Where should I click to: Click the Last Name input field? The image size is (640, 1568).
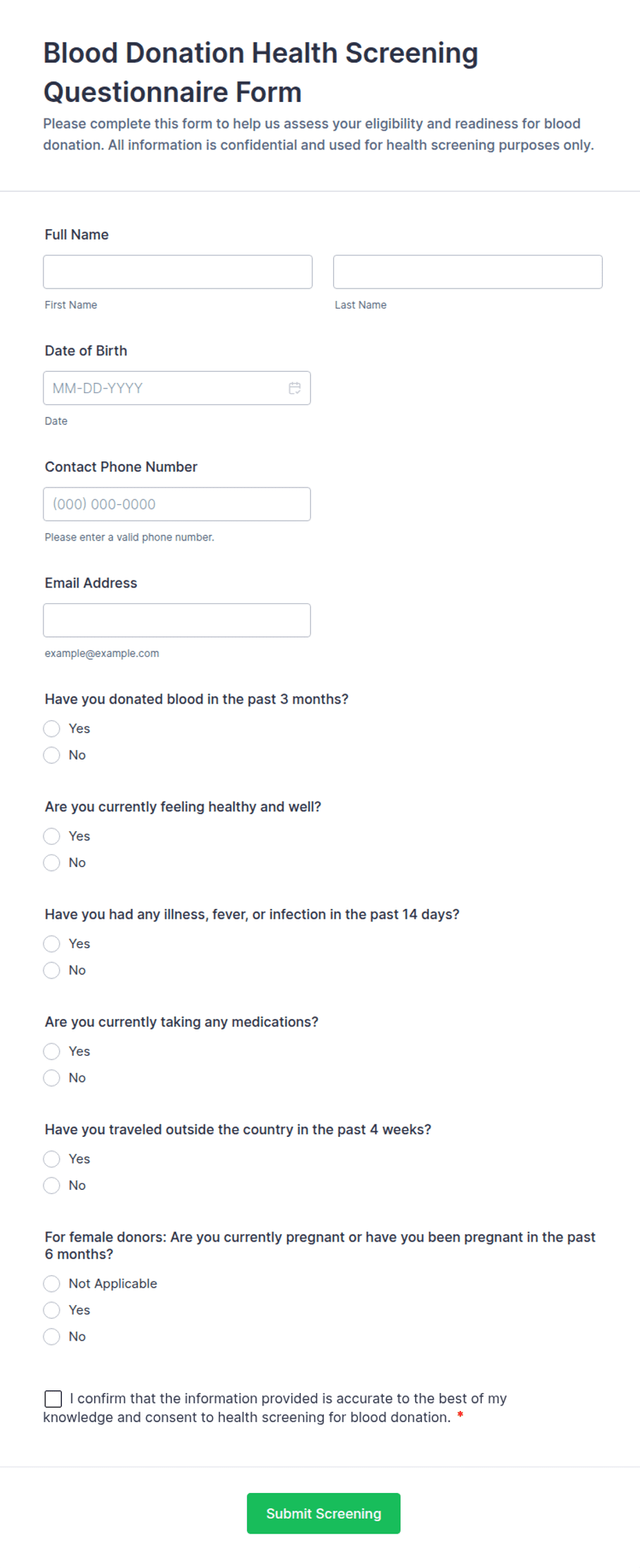click(467, 271)
